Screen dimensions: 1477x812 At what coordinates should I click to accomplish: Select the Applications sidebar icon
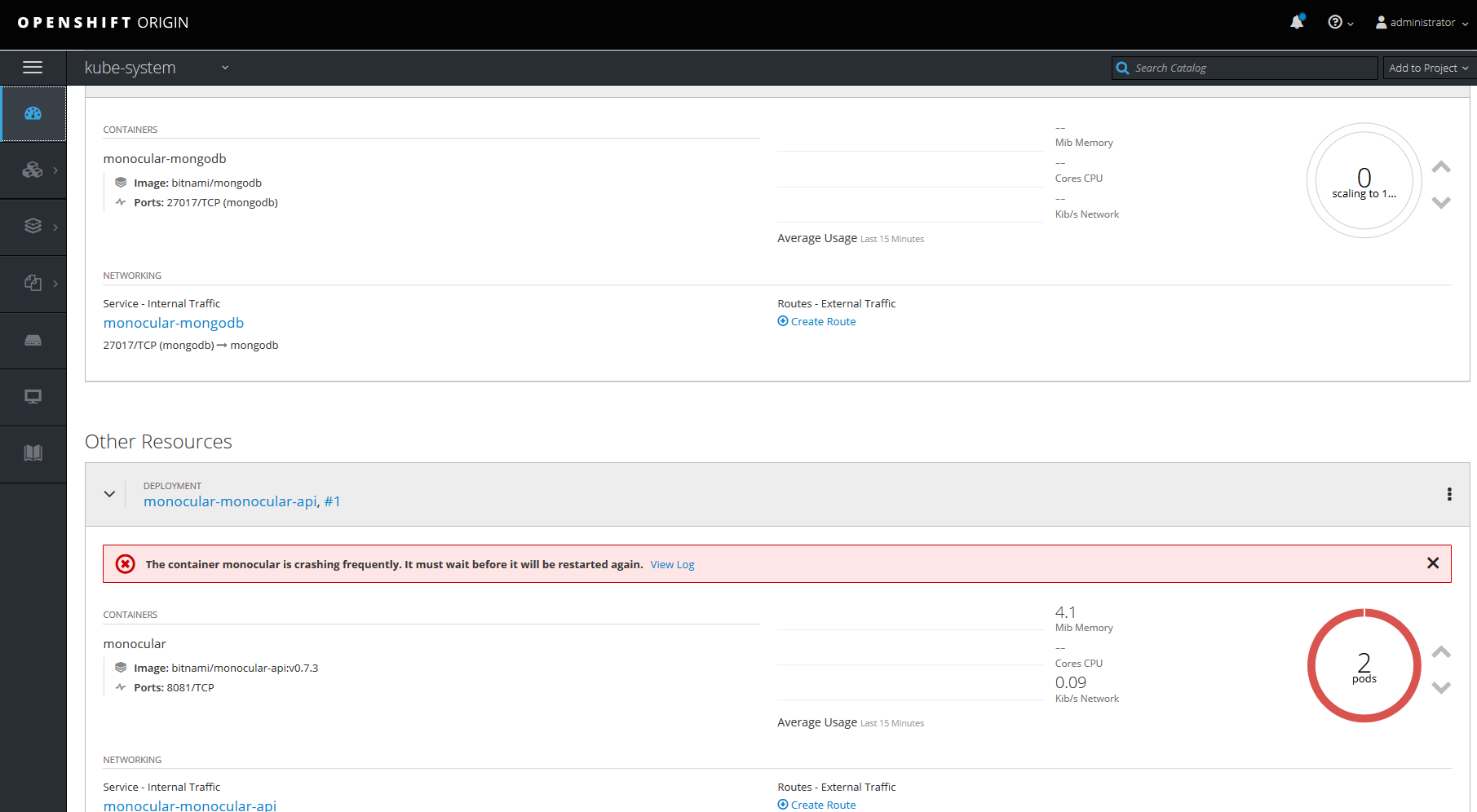[x=33, y=170]
